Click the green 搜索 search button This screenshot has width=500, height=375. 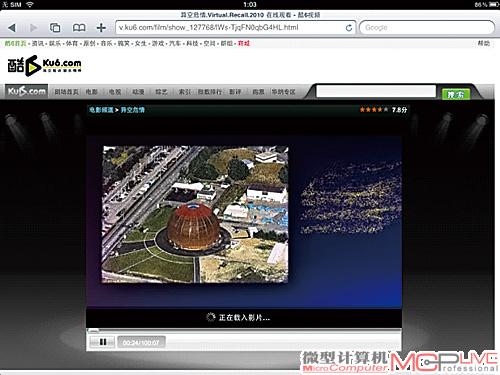[456, 95]
